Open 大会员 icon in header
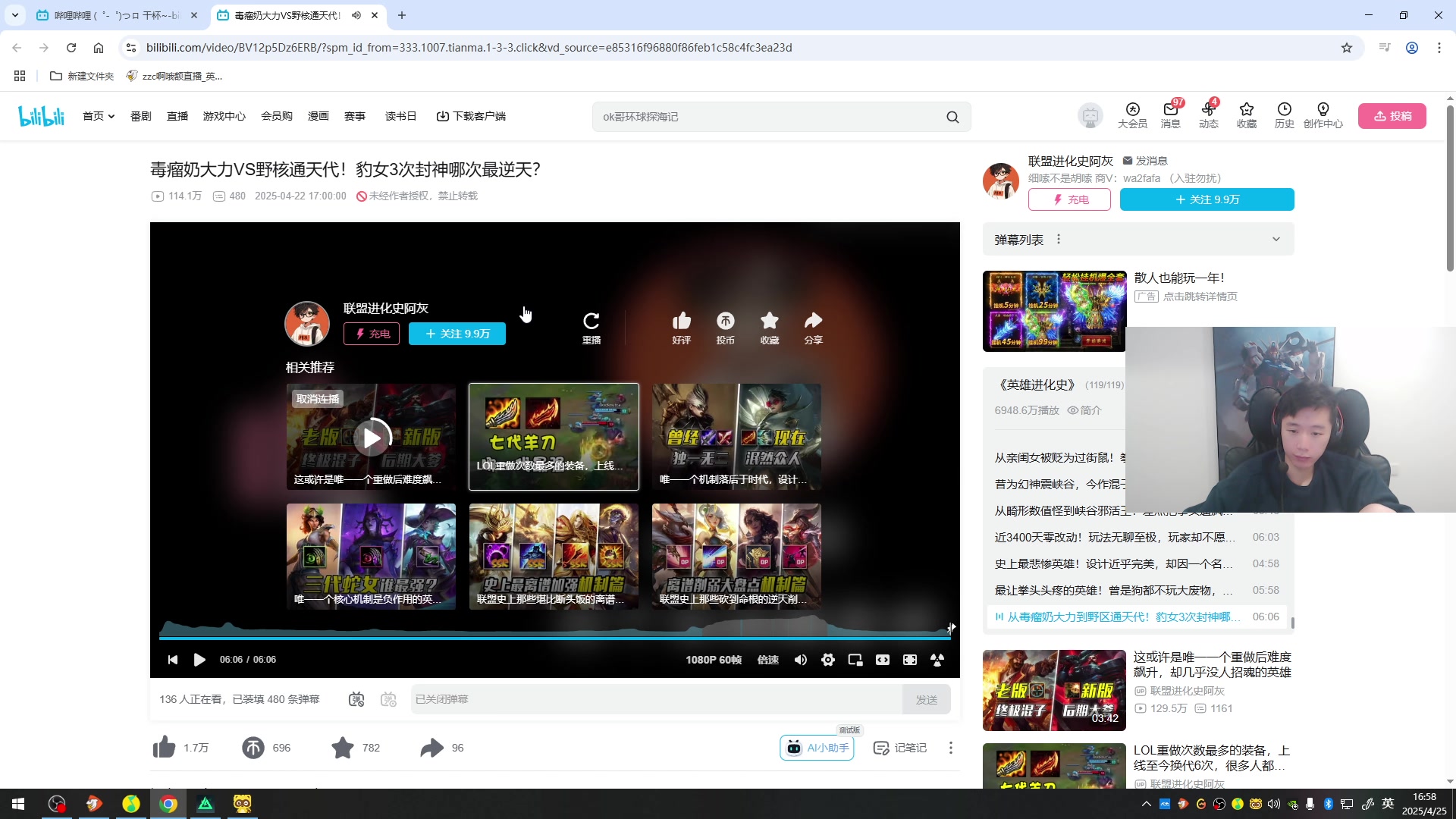Image resolution: width=1456 pixels, height=819 pixels. [x=1132, y=115]
